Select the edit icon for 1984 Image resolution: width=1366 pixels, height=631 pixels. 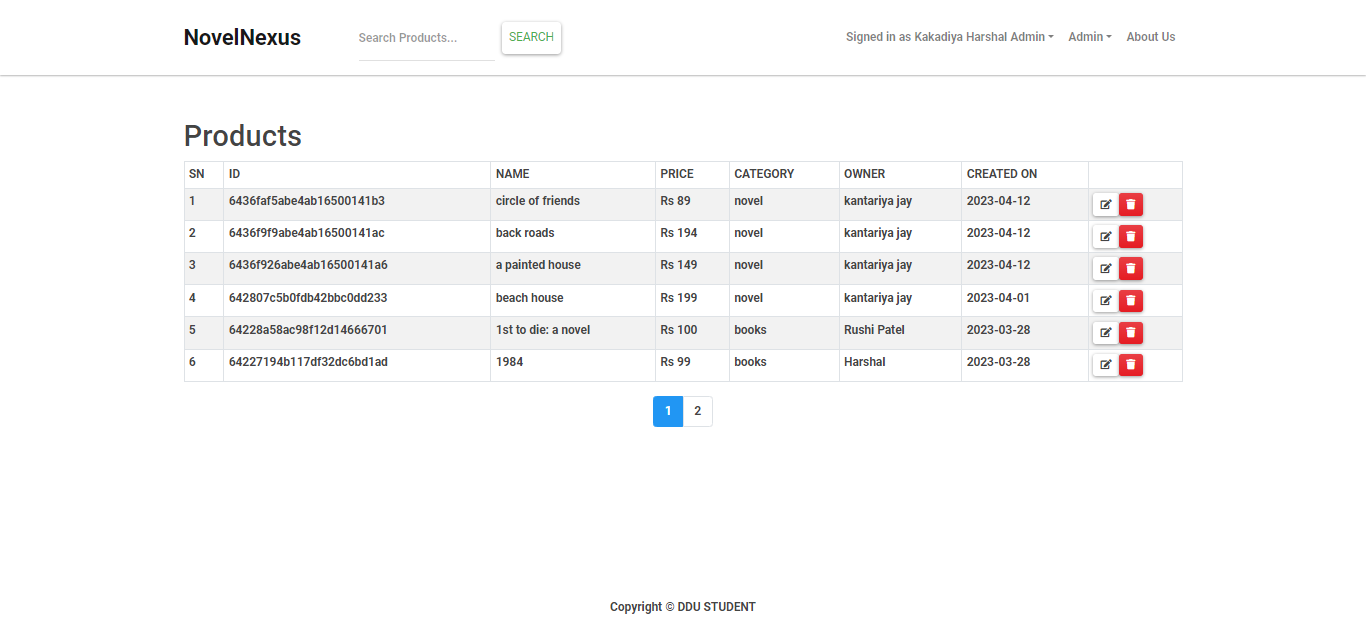tap(1105, 364)
